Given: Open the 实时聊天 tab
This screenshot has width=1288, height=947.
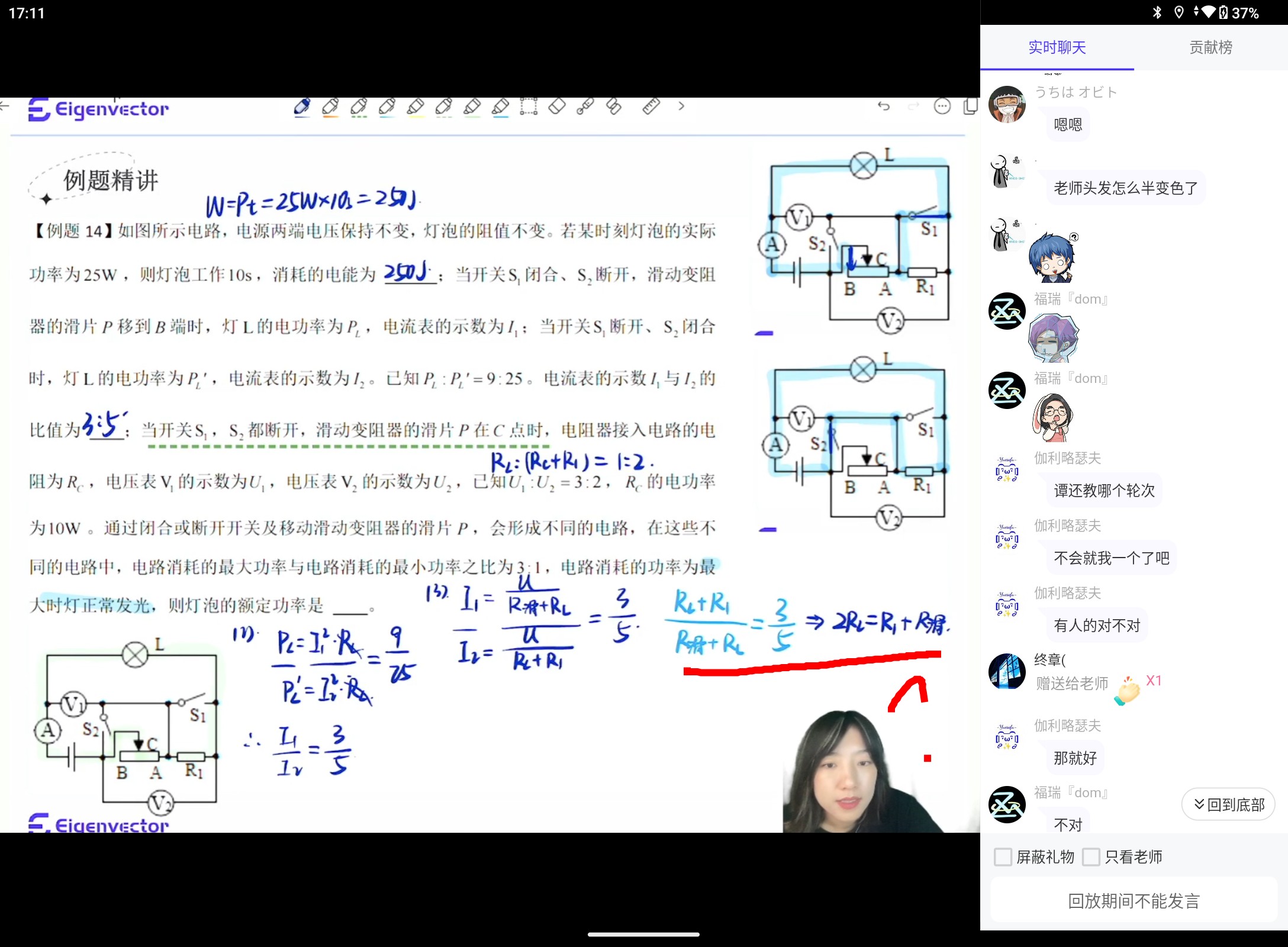Looking at the screenshot, I should (x=1057, y=47).
